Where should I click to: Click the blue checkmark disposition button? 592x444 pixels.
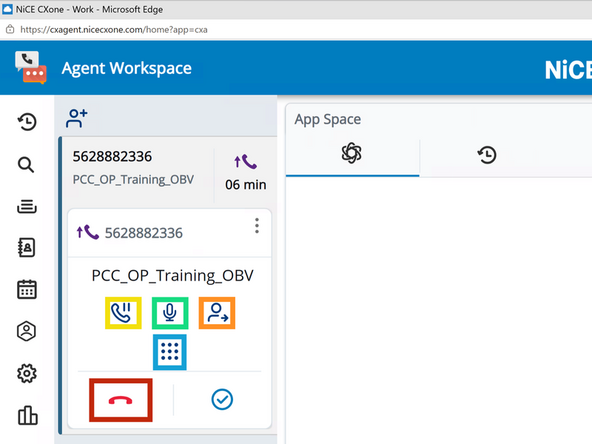coord(222,399)
